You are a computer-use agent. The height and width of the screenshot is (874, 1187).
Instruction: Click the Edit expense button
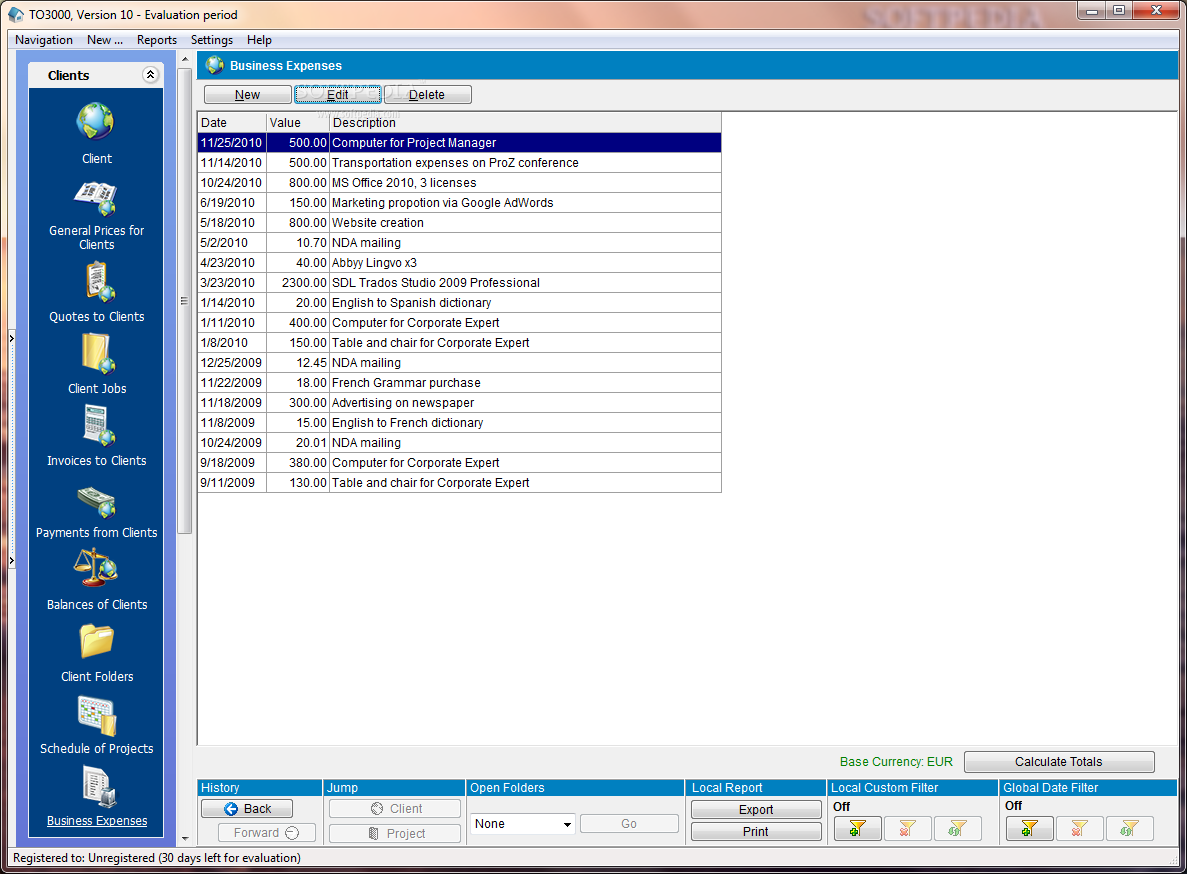(x=338, y=95)
